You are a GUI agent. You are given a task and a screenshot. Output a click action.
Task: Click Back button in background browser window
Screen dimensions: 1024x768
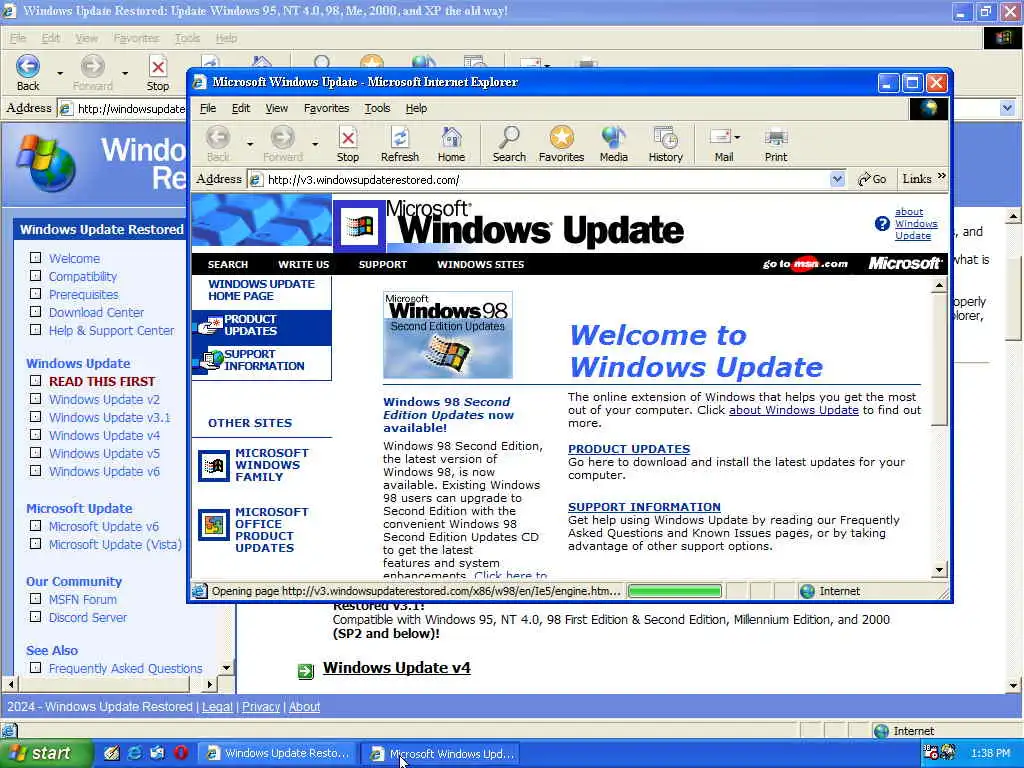click(27, 73)
